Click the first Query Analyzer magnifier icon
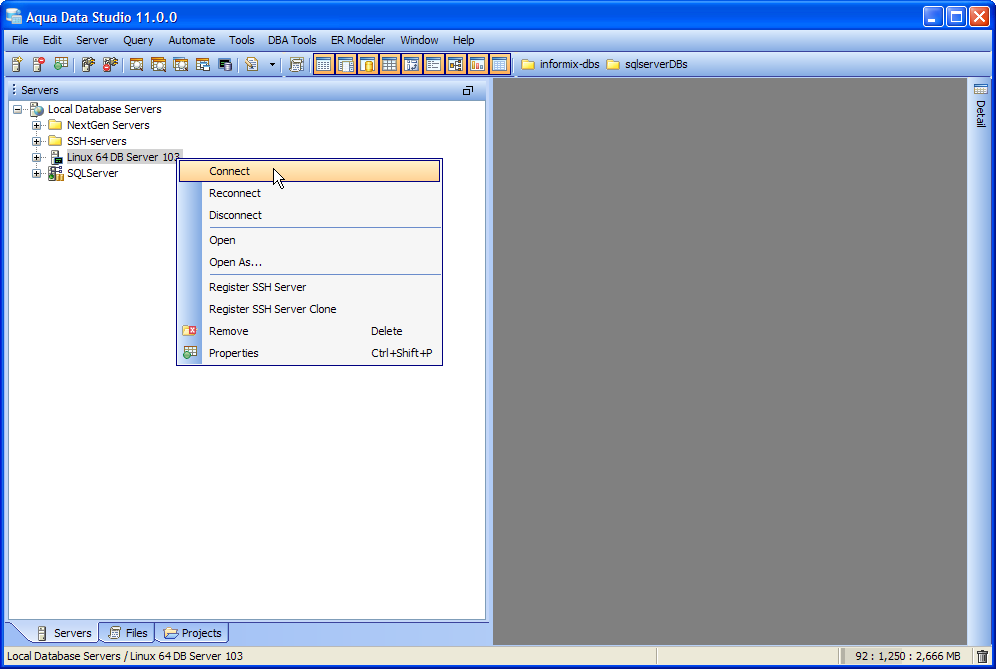996x669 pixels. pyautogui.click(x=137, y=64)
